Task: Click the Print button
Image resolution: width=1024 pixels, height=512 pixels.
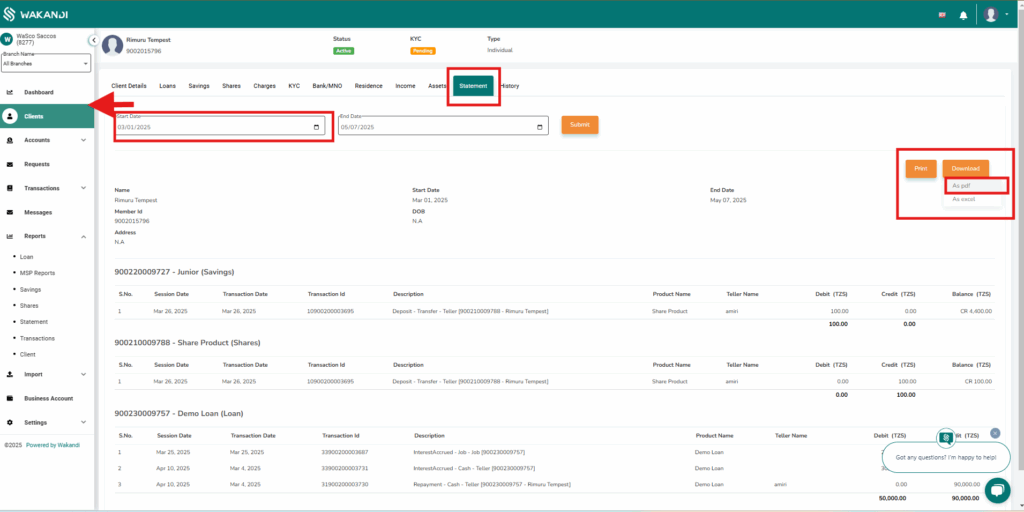Action: (921, 168)
